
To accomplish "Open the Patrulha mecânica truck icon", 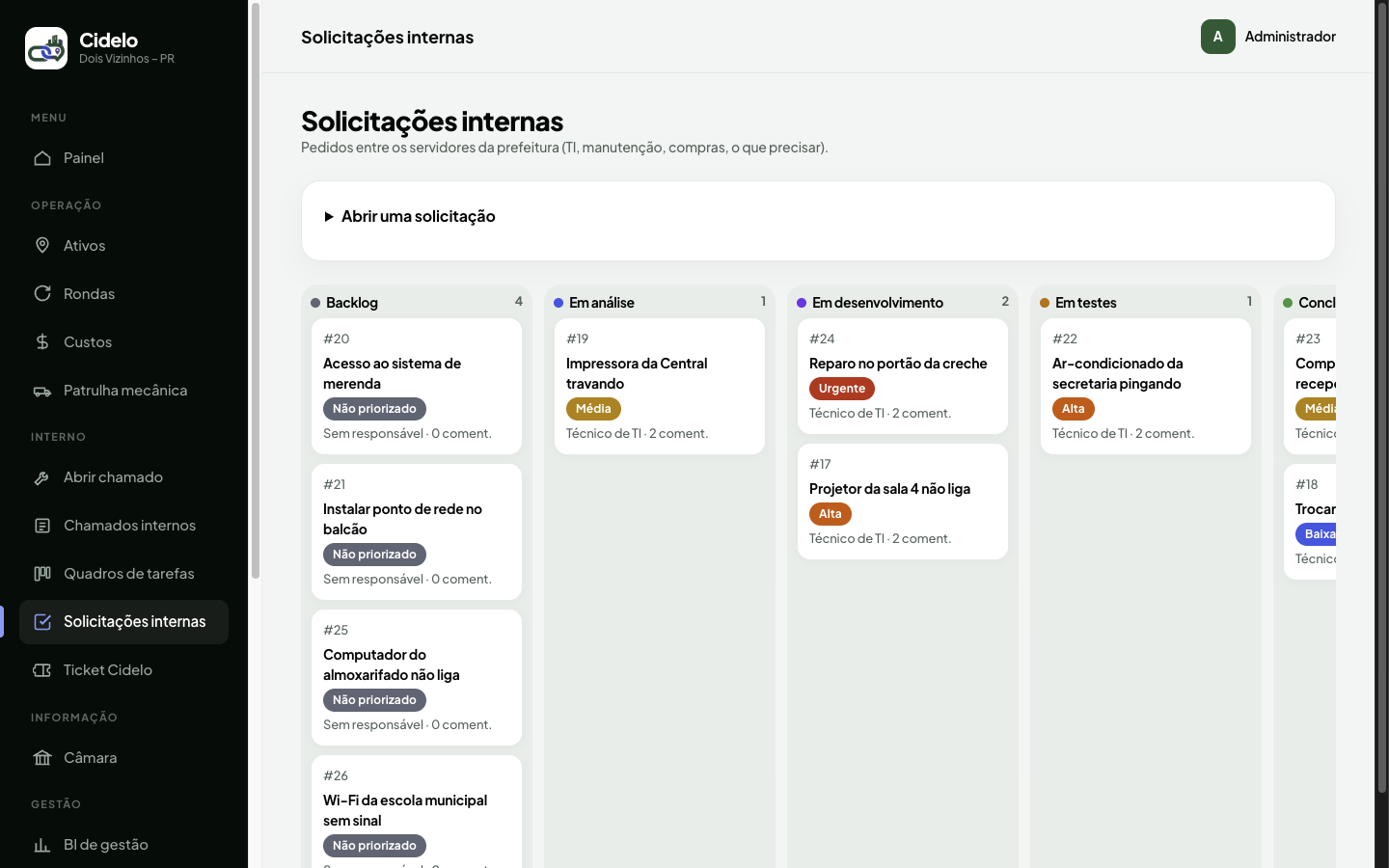I will (x=42, y=391).
